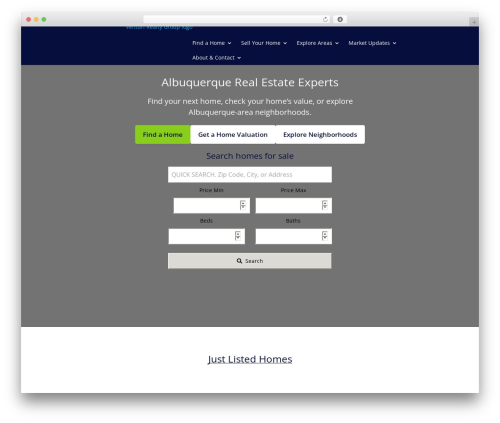The height and width of the screenshot is (423, 500).
Task: Click the Venturi Realty Group logo link
Action: [159, 28]
